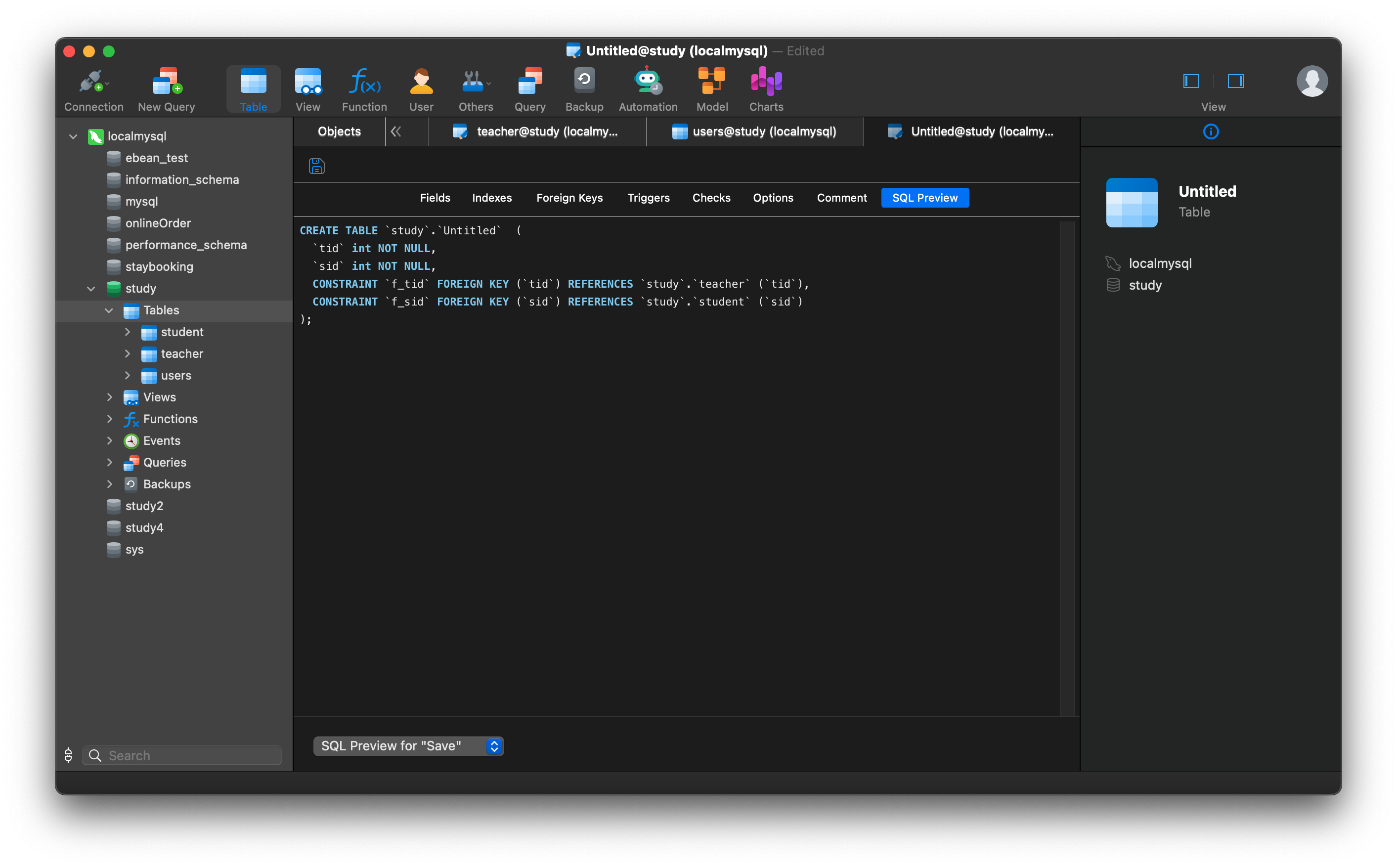Toggle the right information pane view

pyautogui.click(x=1235, y=81)
